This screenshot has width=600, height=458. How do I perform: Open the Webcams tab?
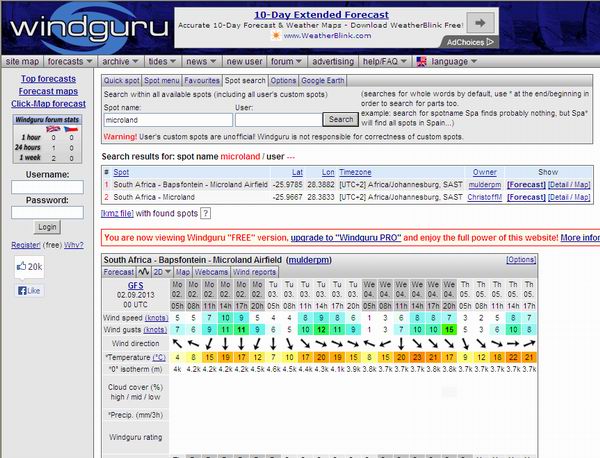coord(211,272)
